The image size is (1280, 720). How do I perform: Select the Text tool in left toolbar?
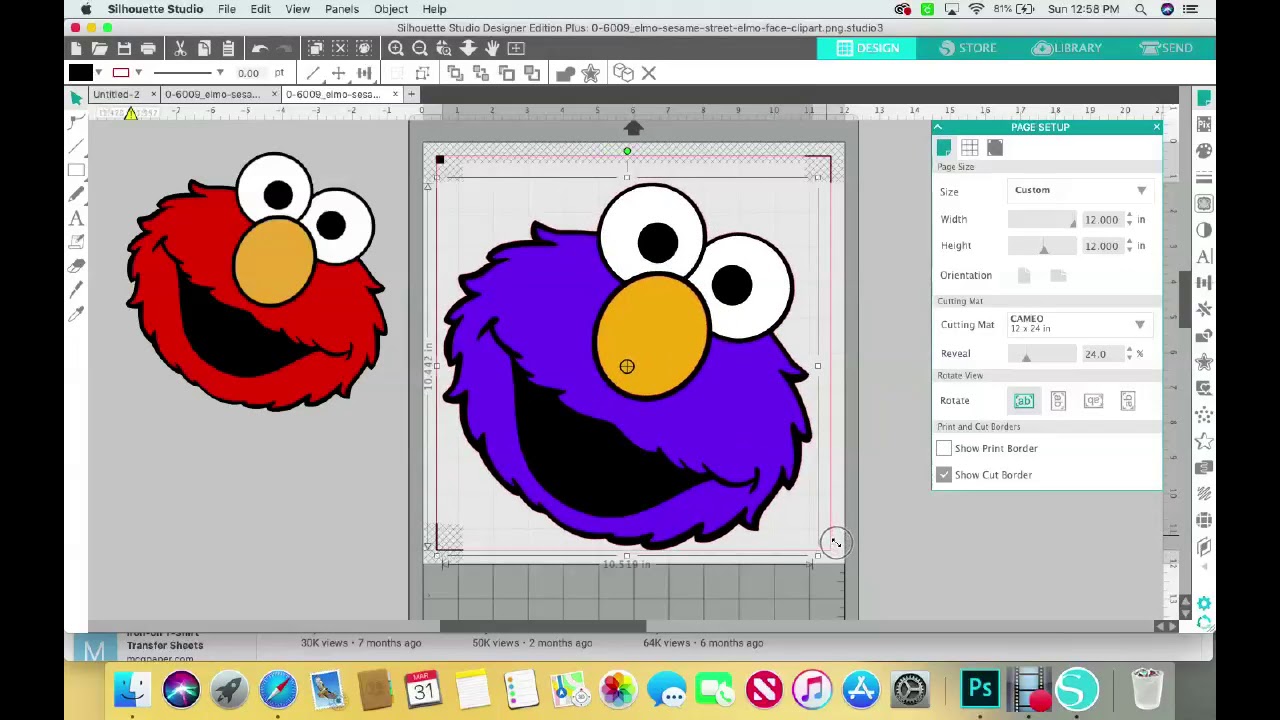pyautogui.click(x=76, y=218)
